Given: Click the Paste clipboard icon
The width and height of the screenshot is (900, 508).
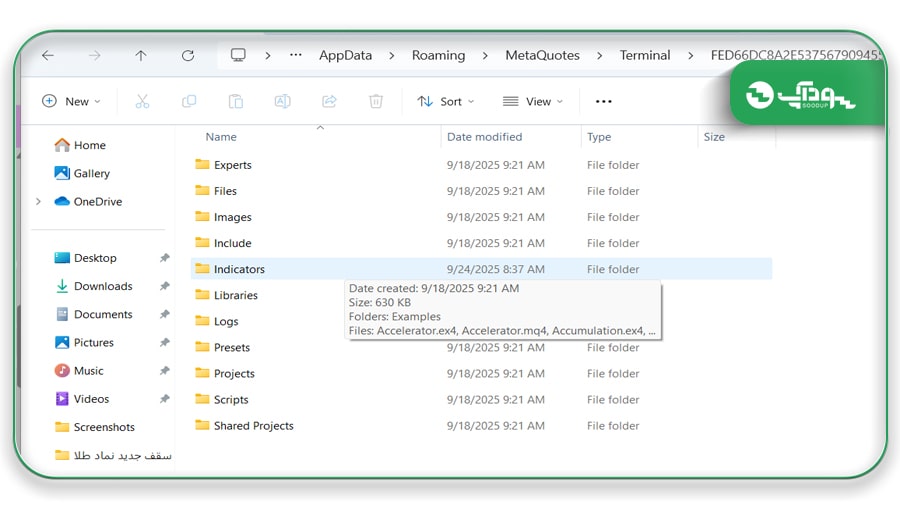Looking at the screenshot, I should click(236, 102).
